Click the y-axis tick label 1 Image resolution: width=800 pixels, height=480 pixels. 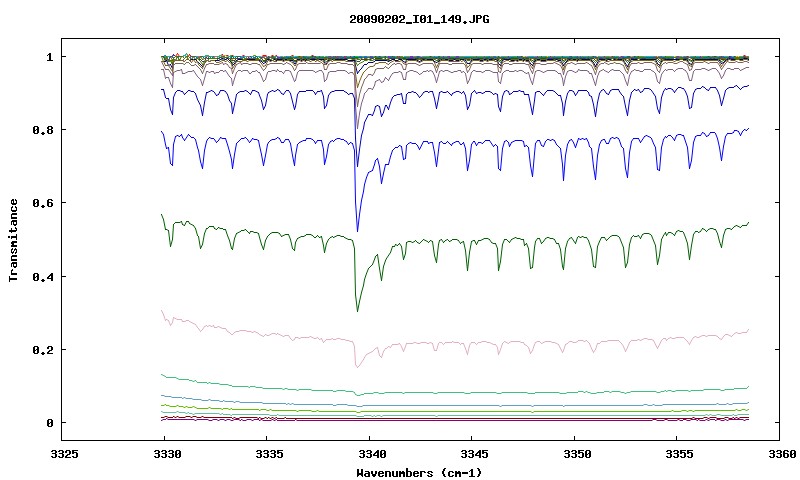(49, 57)
